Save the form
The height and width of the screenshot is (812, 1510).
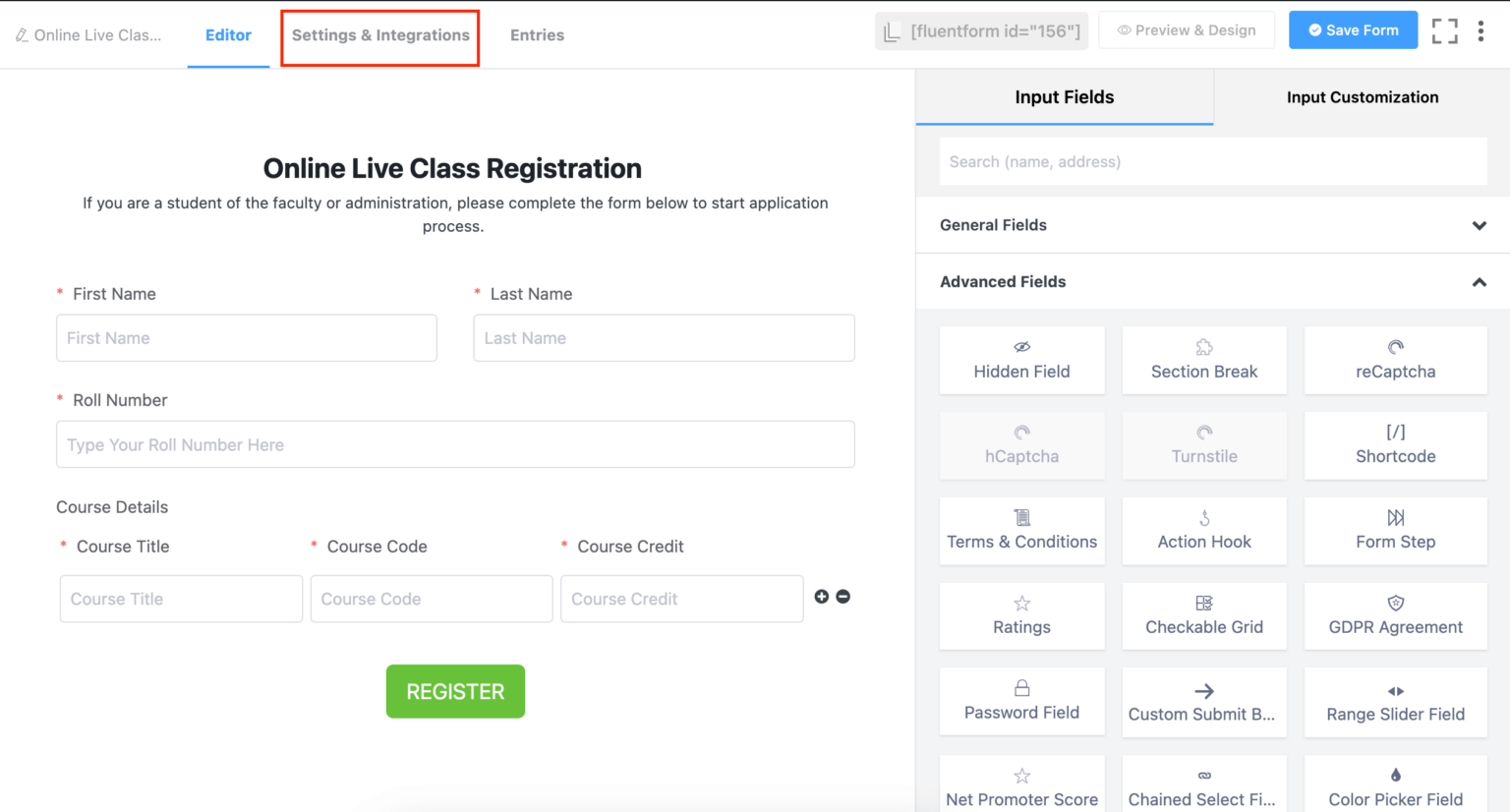(x=1353, y=29)
